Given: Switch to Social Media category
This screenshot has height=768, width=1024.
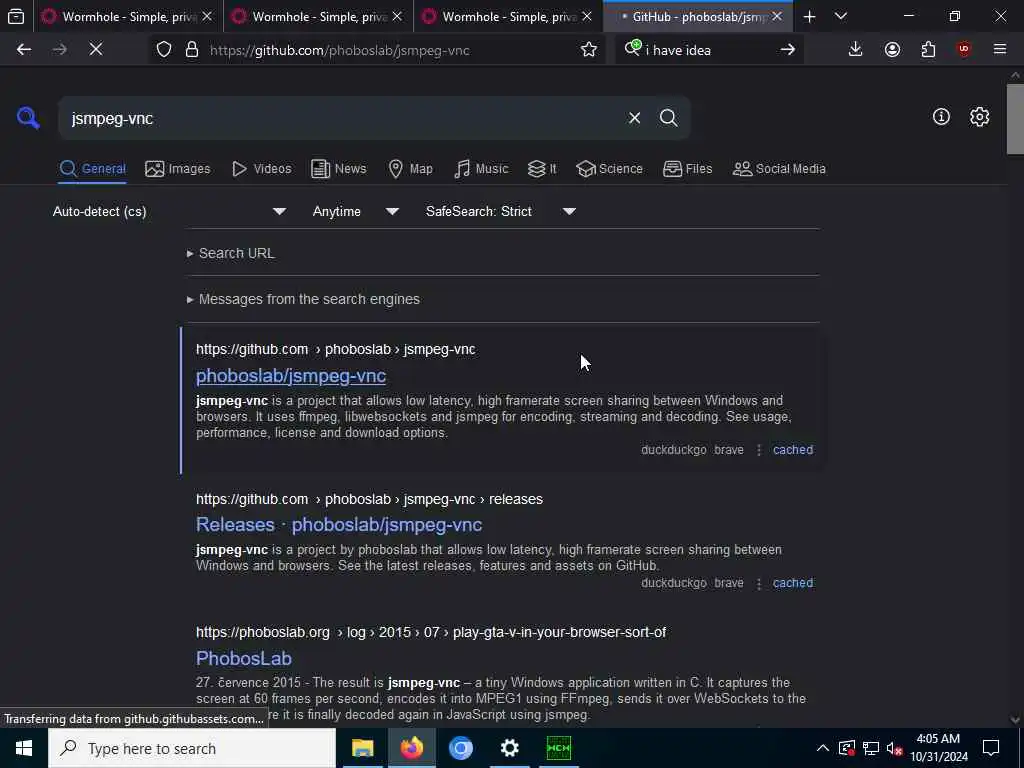Looking at the screenshot, I should [x=778, y=168].
